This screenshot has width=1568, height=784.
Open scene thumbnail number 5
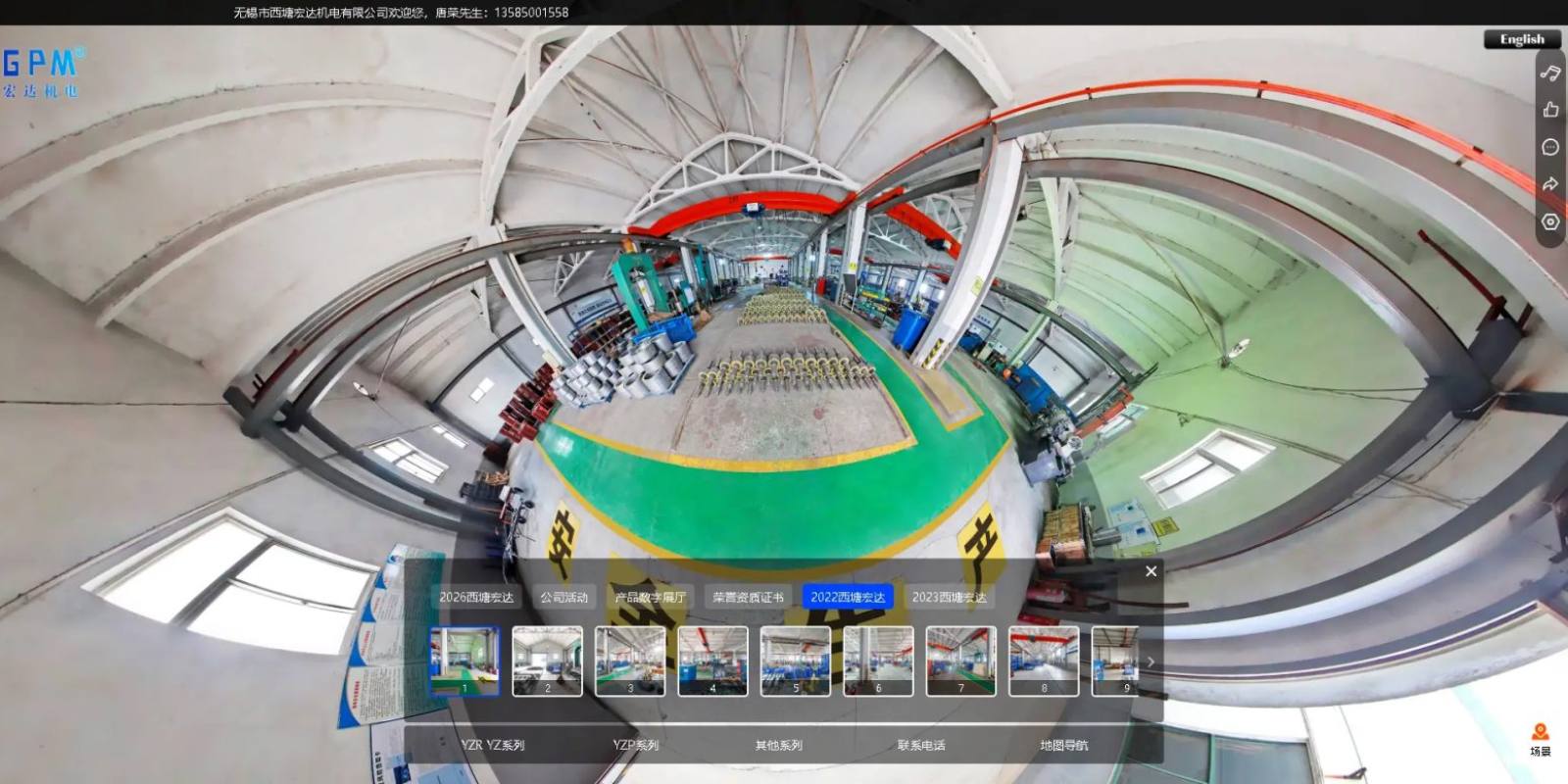(x=796, y=661)
